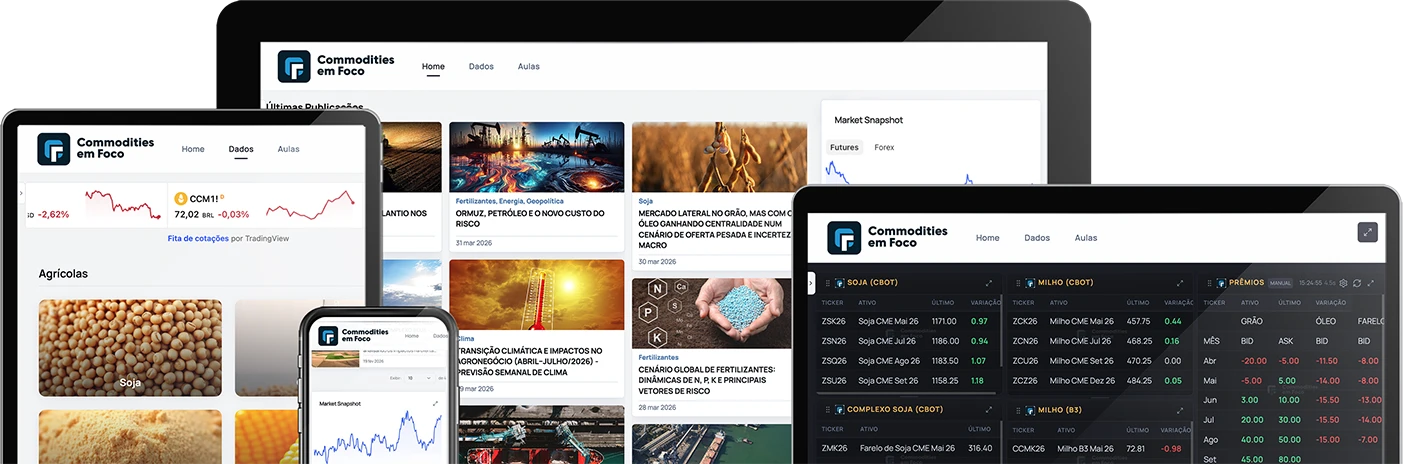Select the Home tab on the laptop screen

(433, 67)
